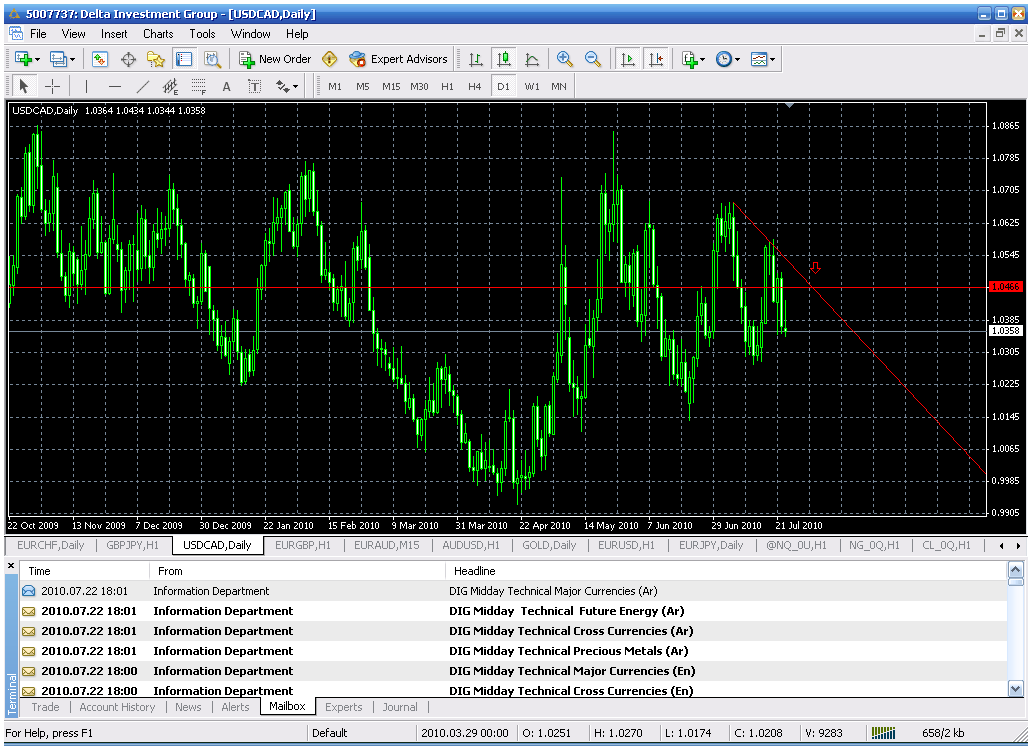Zoom in on the chart
The height and width of the screenshot is (746, 1032).
(x=565, y=59)
